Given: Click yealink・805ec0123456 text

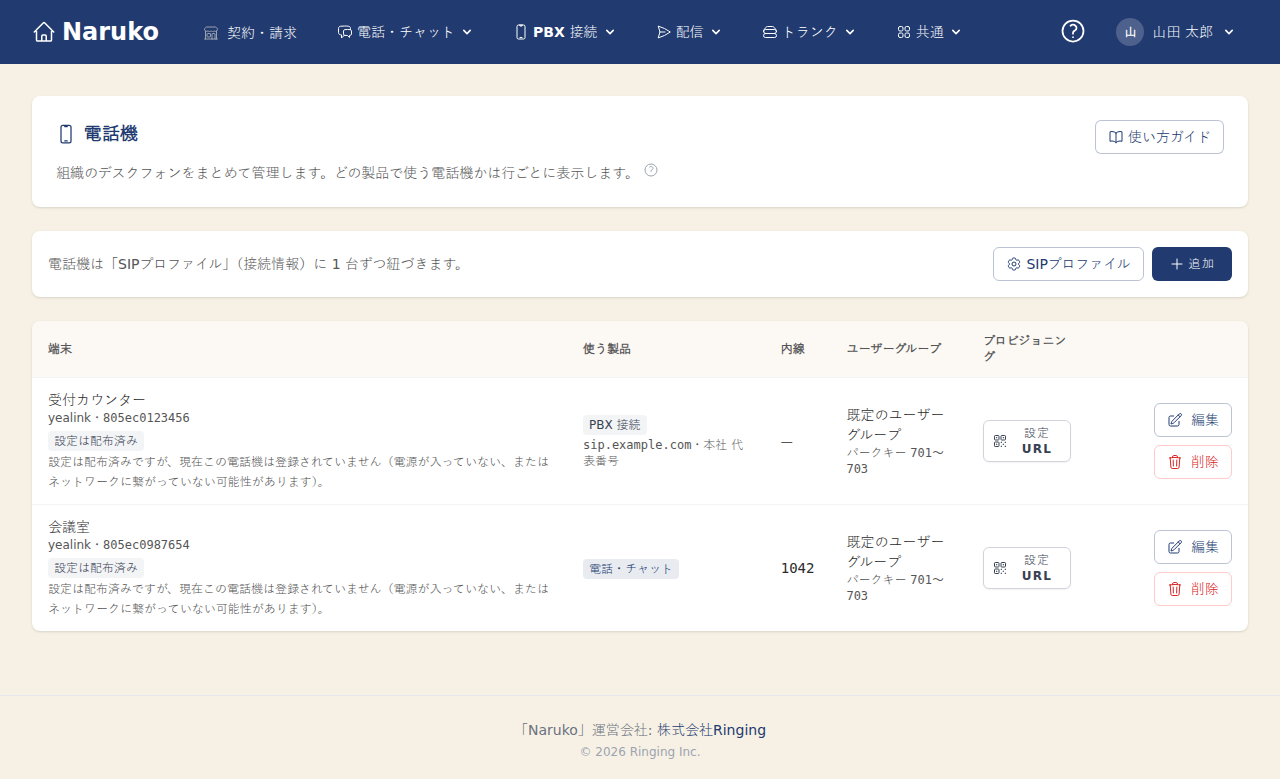Looking at the screenshot, I should point(119,418).
